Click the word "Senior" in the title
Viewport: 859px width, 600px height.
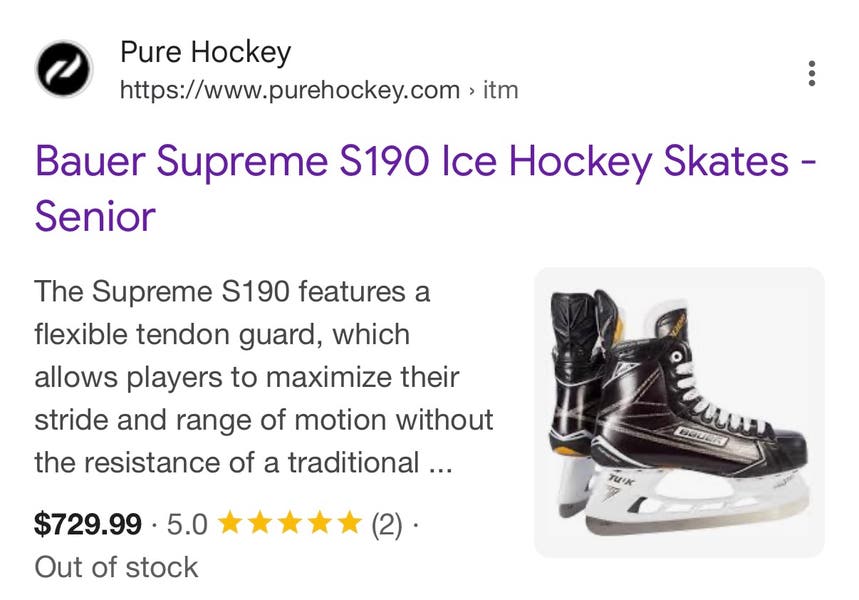pyautogui.click(x=96, y=215)
